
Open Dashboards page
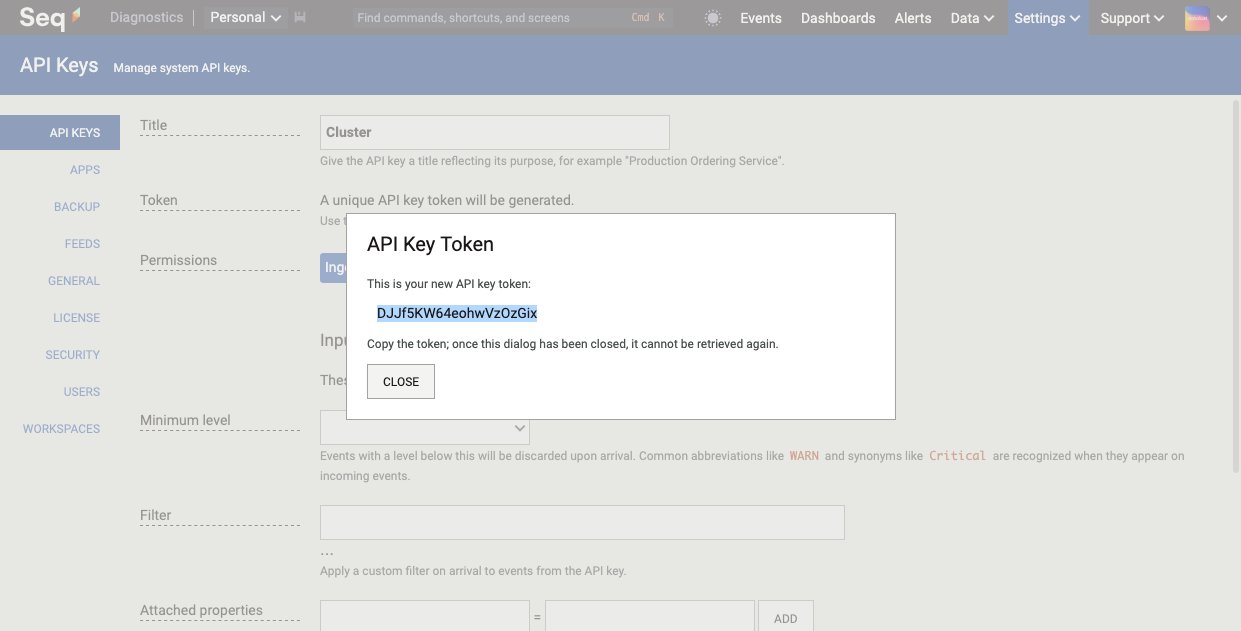click(838, 18)
